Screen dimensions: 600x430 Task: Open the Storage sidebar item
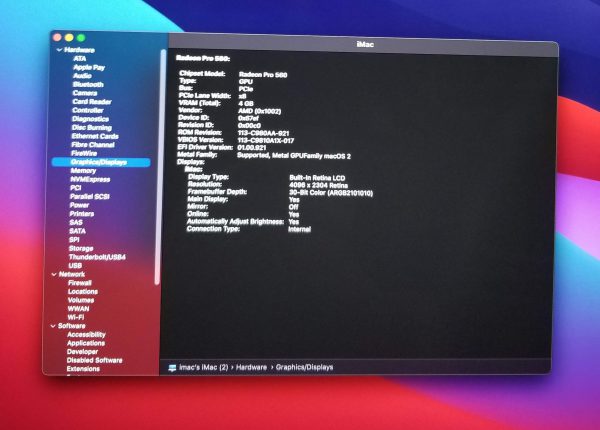click(82, 247)
